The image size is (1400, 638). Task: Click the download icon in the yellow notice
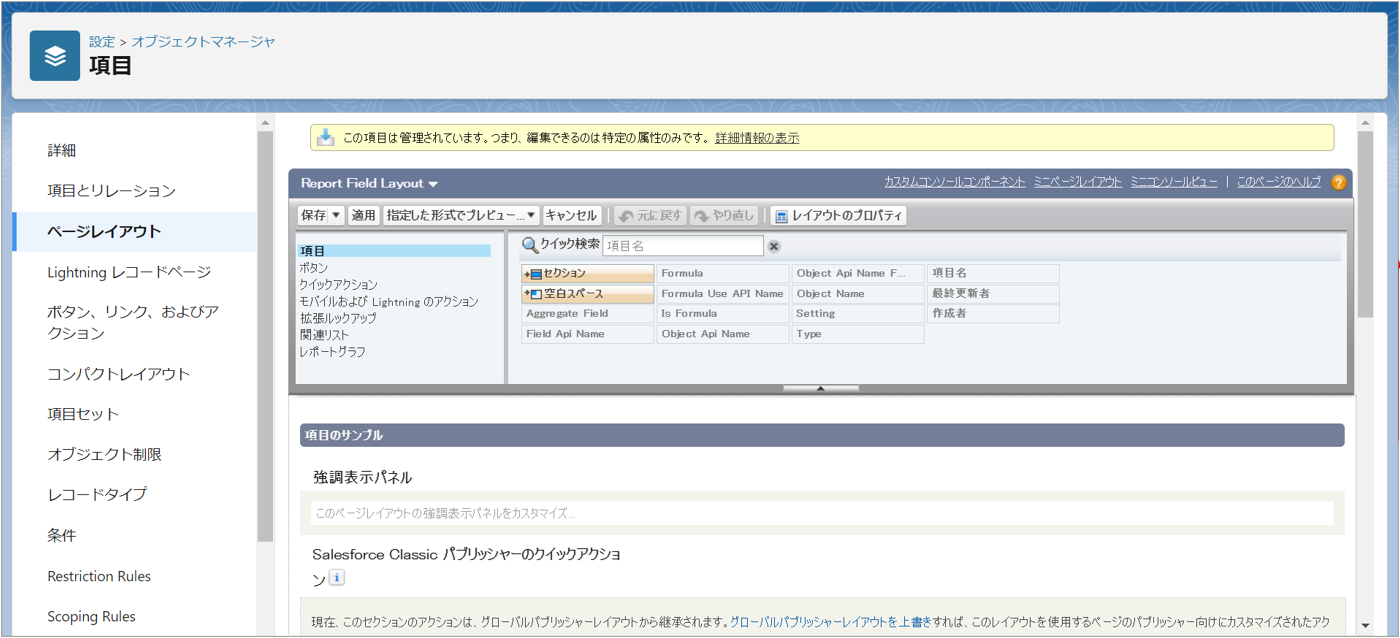(x=325, y=138)
